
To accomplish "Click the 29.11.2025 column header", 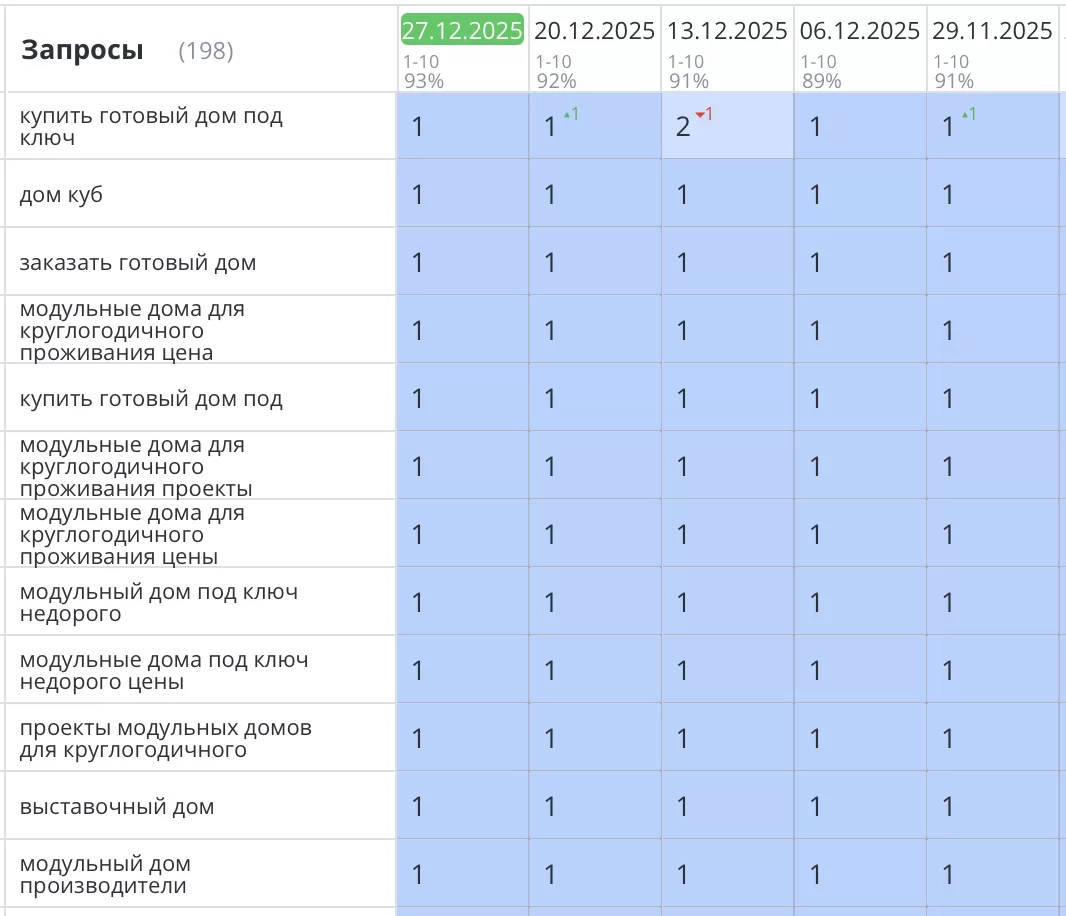I will coord(992,31).
